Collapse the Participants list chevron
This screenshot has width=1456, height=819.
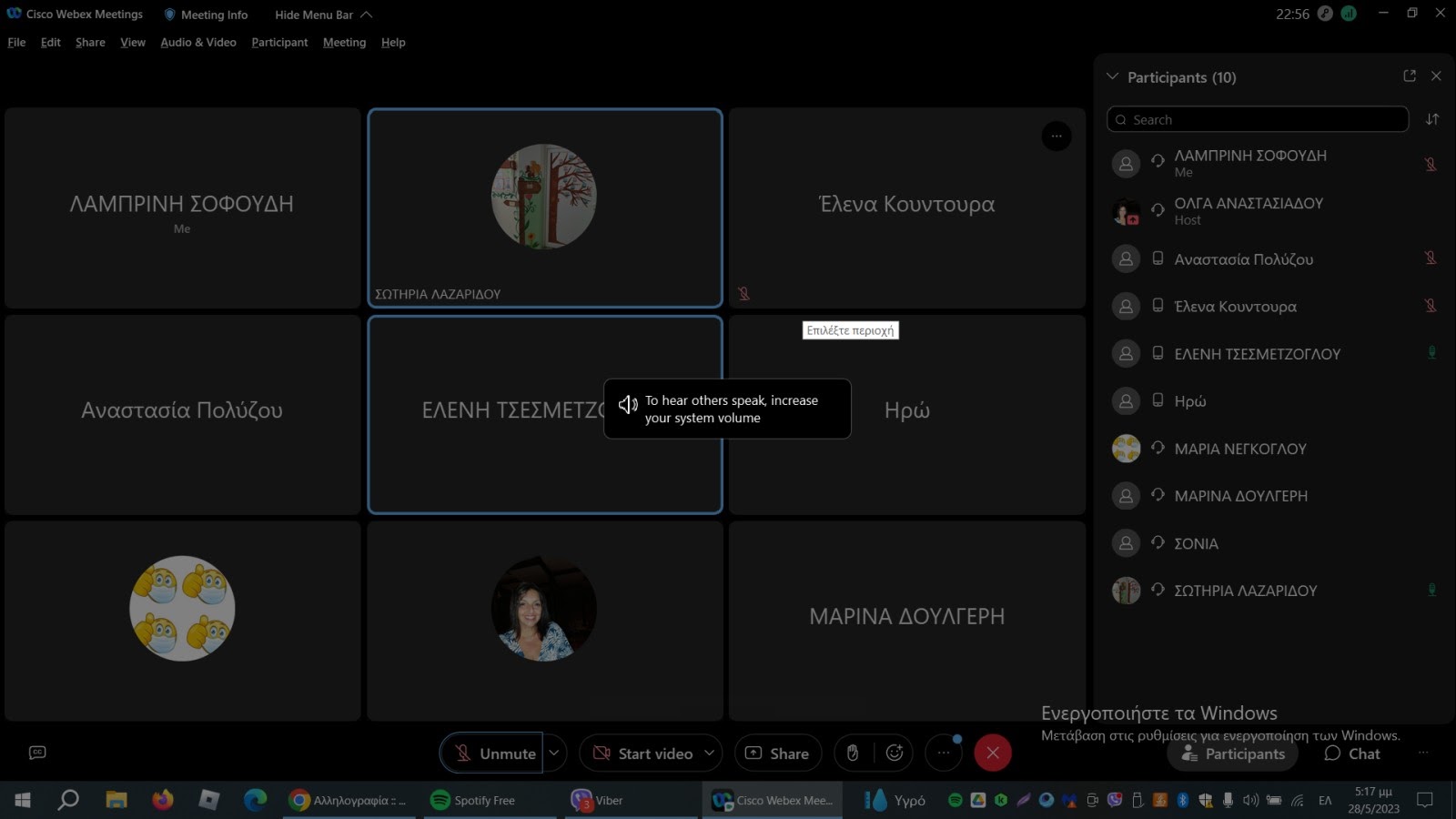(x=1112, y=77)
